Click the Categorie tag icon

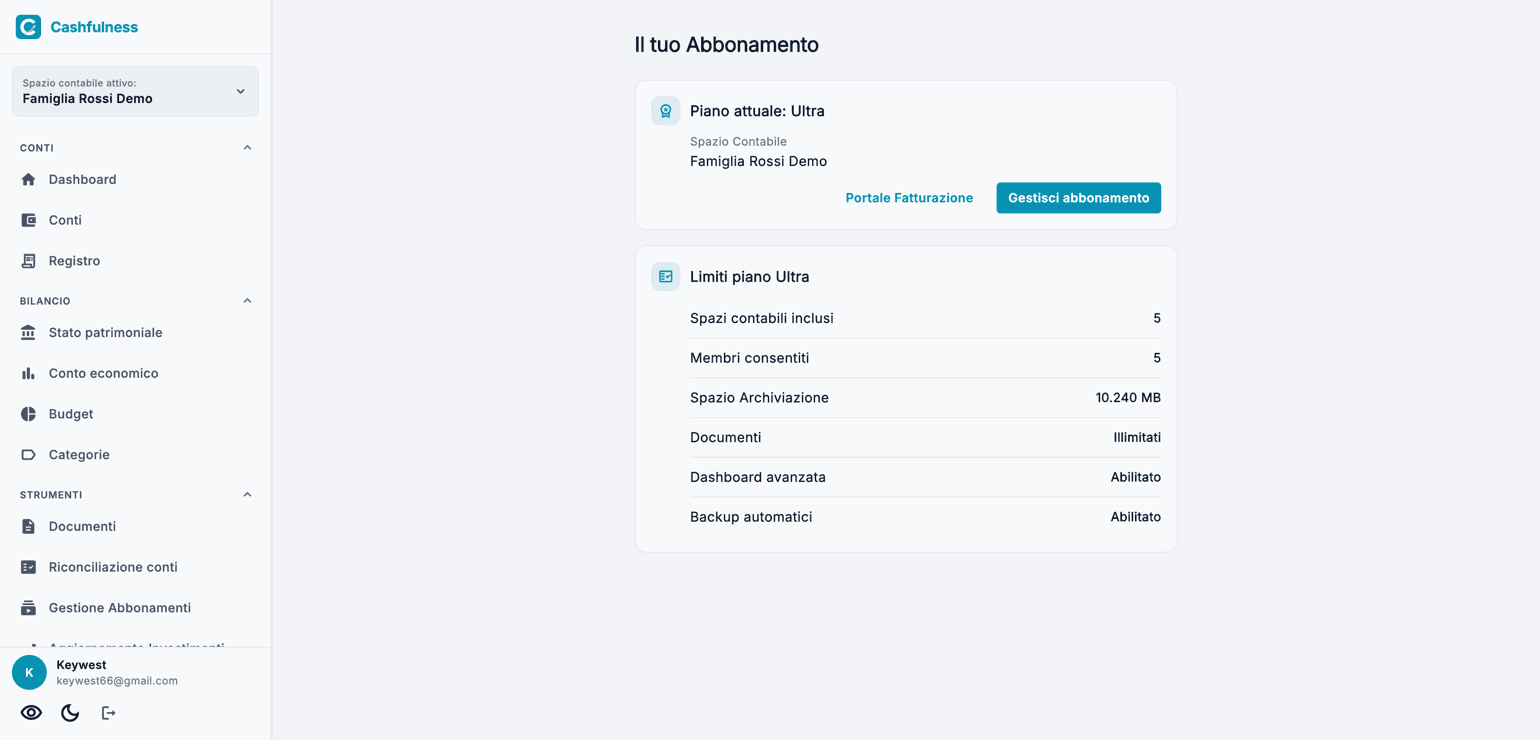tap(28, 454)
